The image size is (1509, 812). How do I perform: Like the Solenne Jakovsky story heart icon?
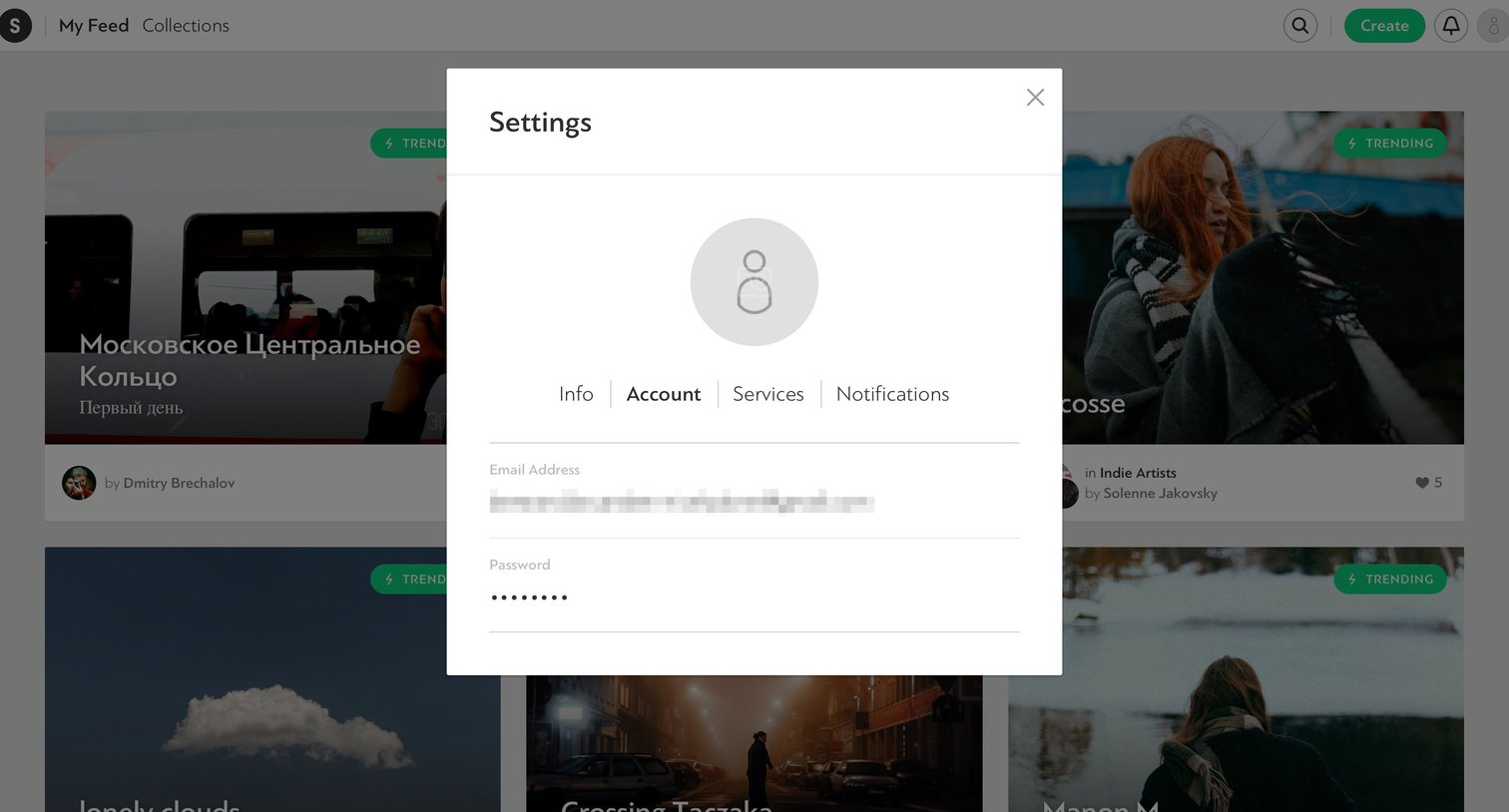click(1422, 483)
